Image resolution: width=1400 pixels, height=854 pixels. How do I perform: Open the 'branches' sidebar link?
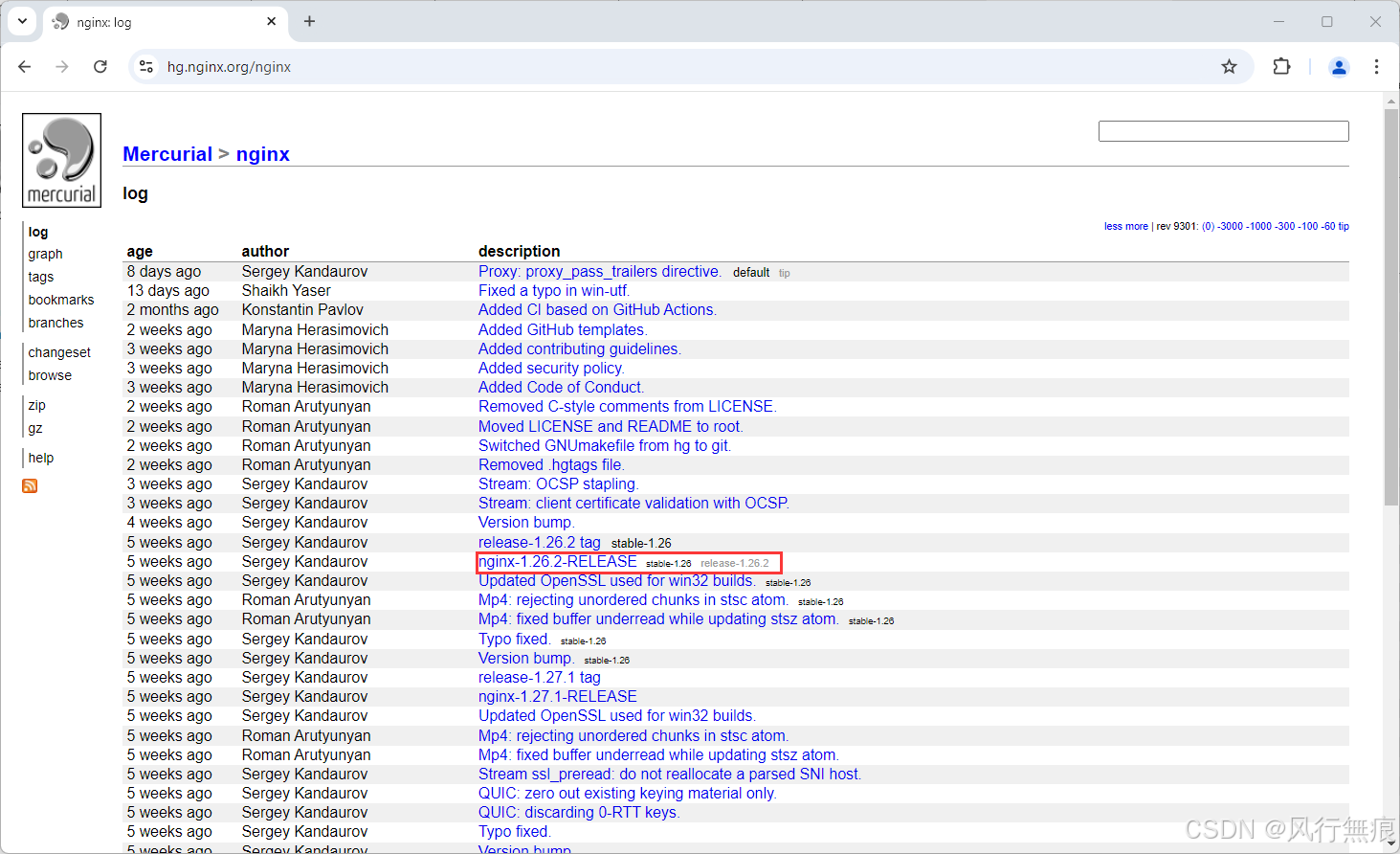click(56, 323)
